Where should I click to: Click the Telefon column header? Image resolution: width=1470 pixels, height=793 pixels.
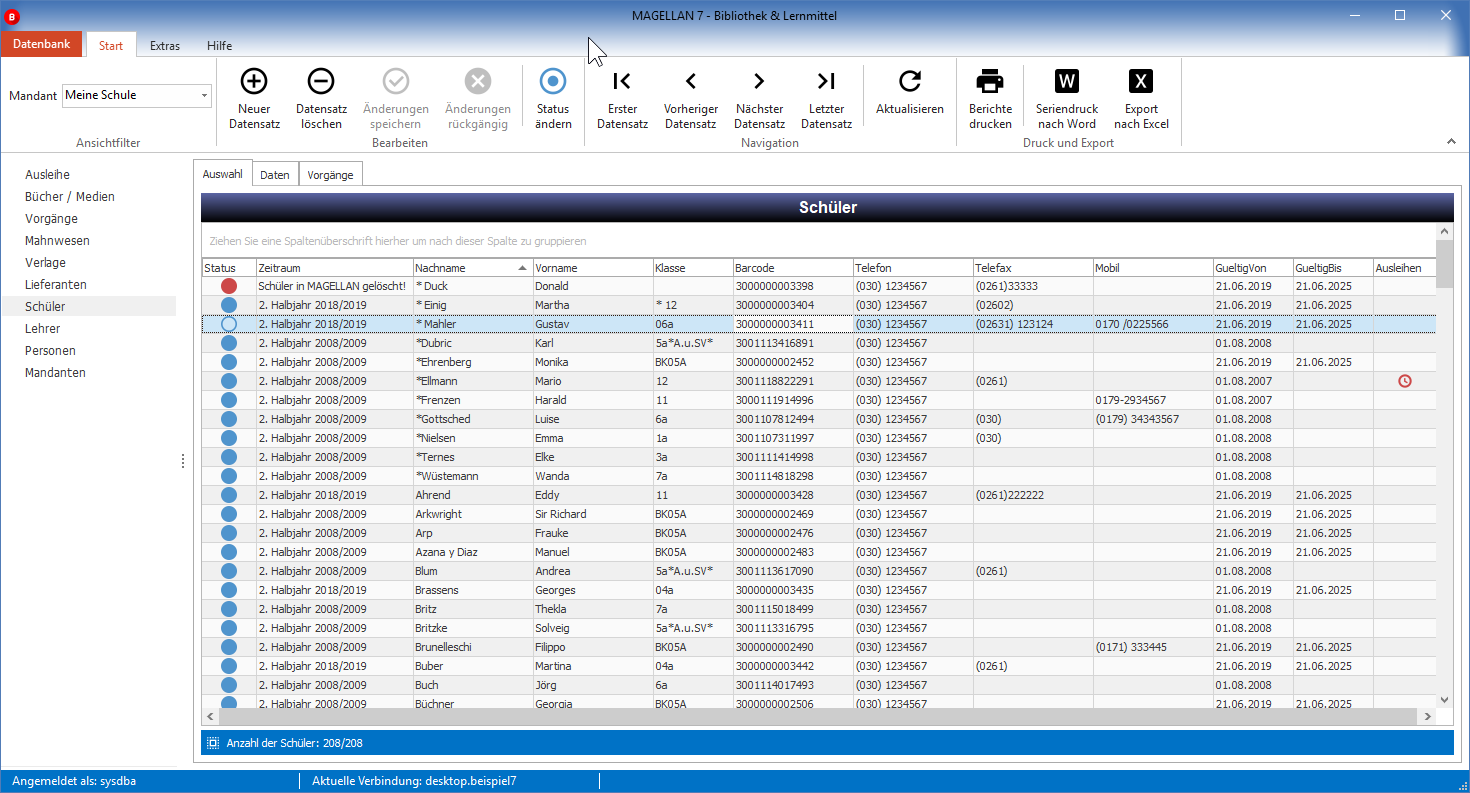tap(912, 268)
